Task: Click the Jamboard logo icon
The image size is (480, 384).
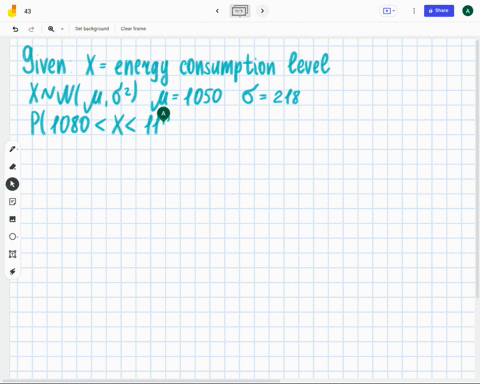Action: pos(12,11)
